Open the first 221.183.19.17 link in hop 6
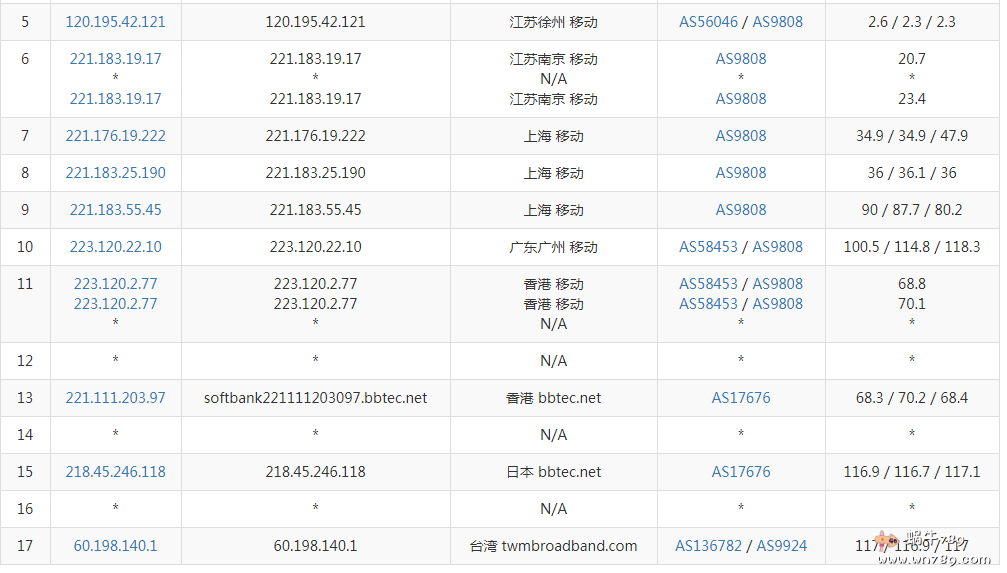The height and width of the screenshot is (573, 1007). tap(116, 59)
